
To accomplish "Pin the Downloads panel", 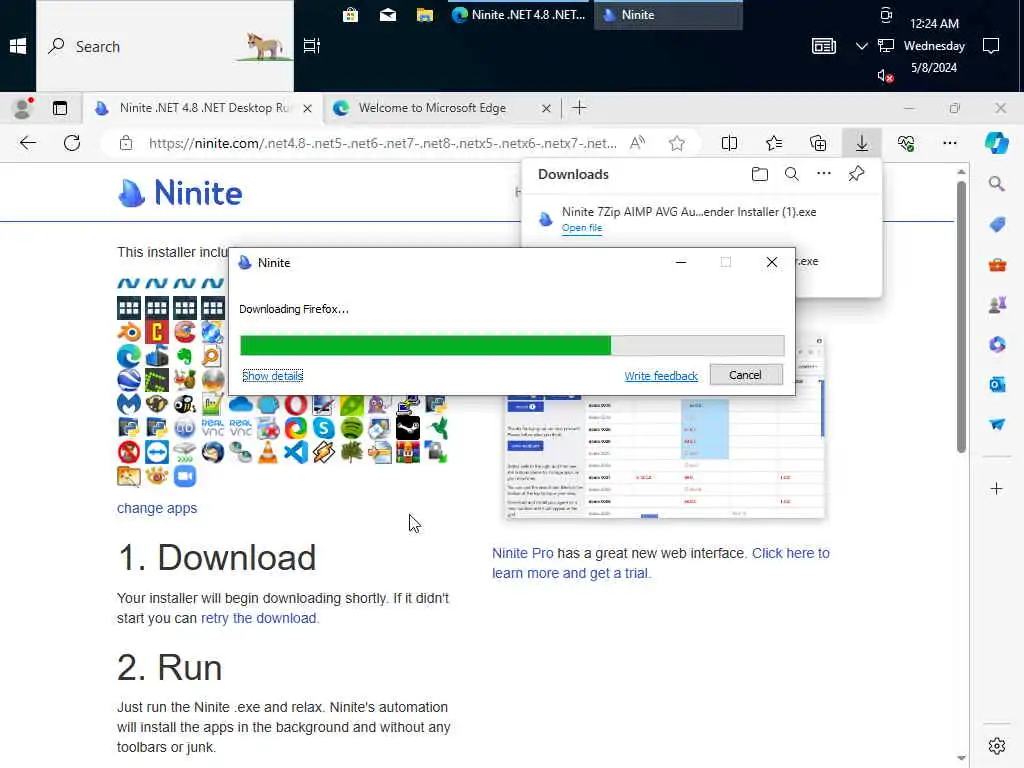I will tap(856, 174).
